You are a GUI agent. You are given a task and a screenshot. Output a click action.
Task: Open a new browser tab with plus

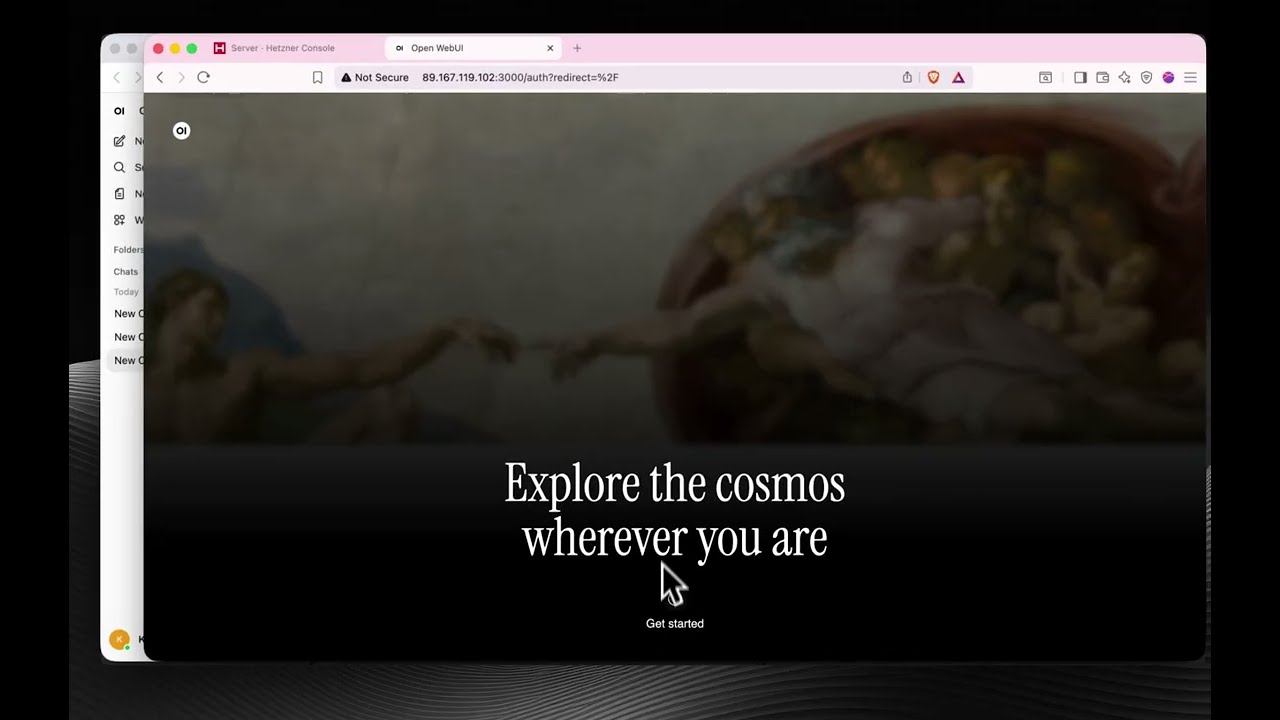[x=577, y=48]
